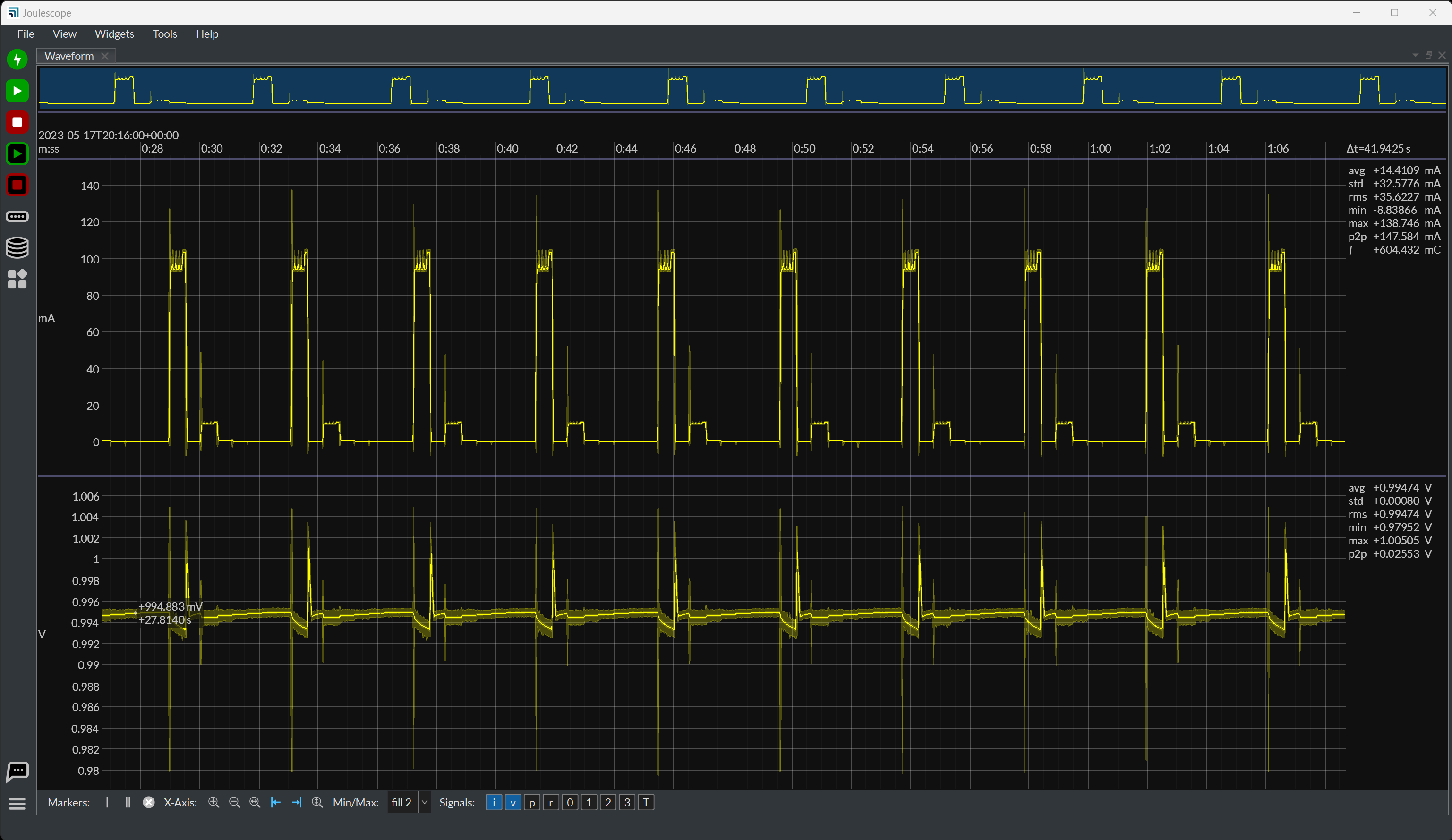Open the widgets grid icon in sidebar
This screenshot has height=840, width=1452.
pyautogui.click(x=17, y=280)
